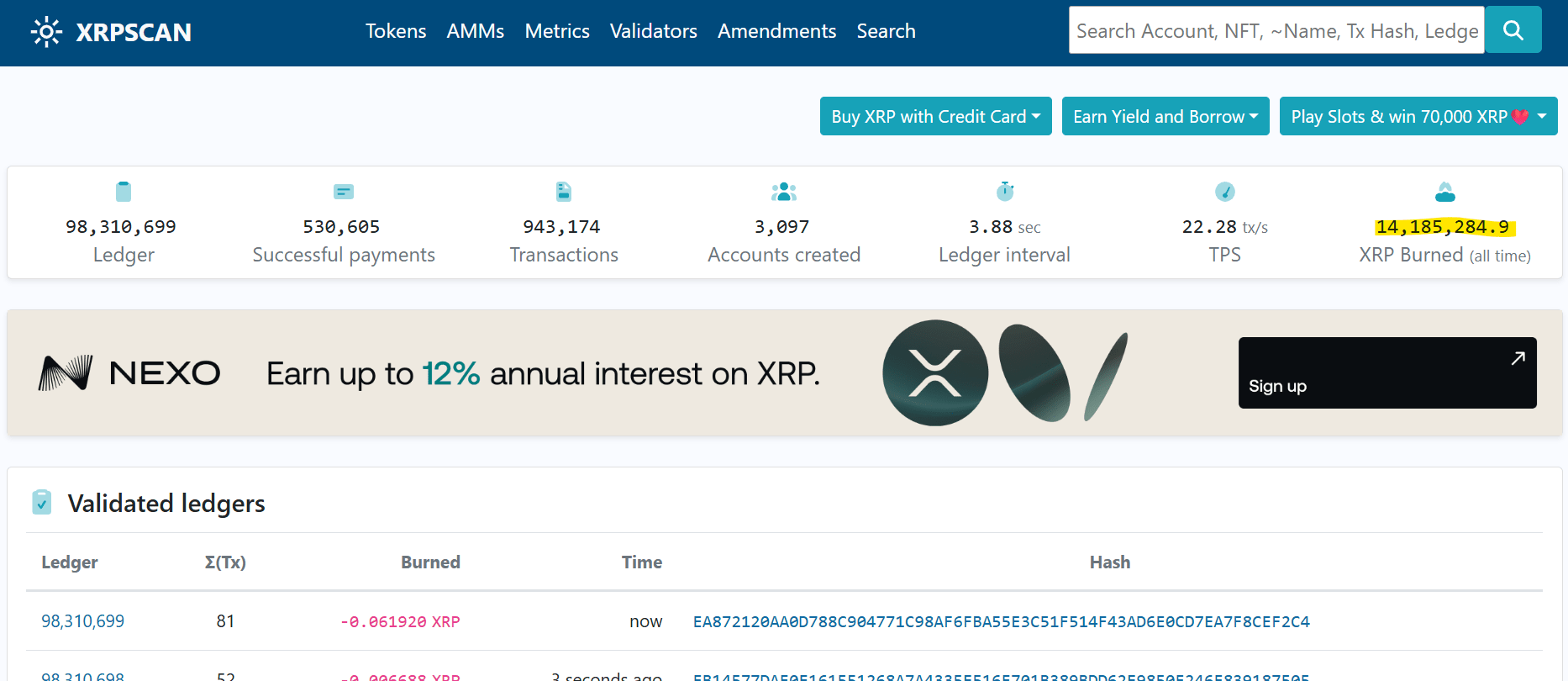Open the Amendments page
The image size is (1568, 681).
click(777, 31)
